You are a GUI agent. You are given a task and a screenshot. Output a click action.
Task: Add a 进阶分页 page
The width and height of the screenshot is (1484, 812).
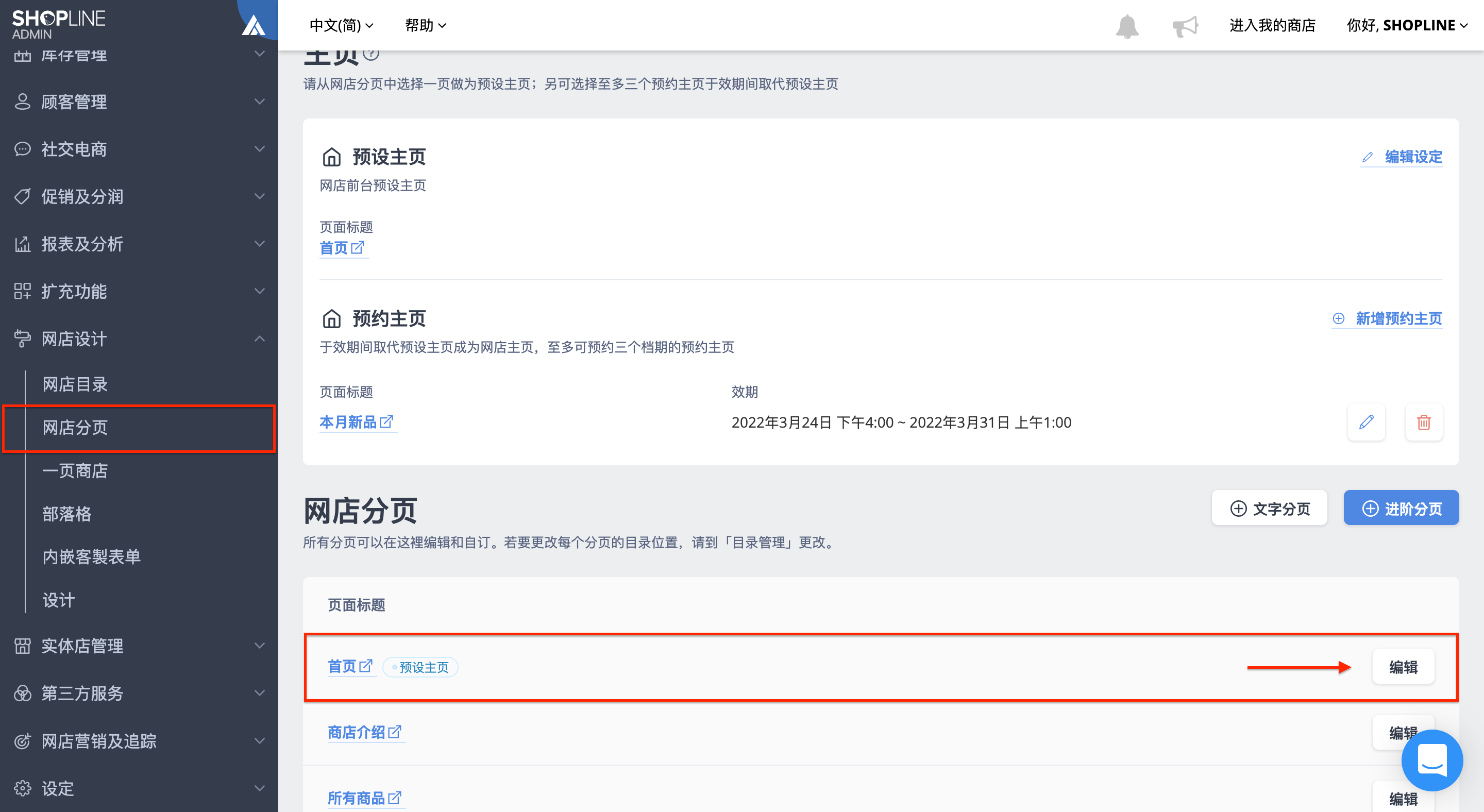[x=1401, y=508]
